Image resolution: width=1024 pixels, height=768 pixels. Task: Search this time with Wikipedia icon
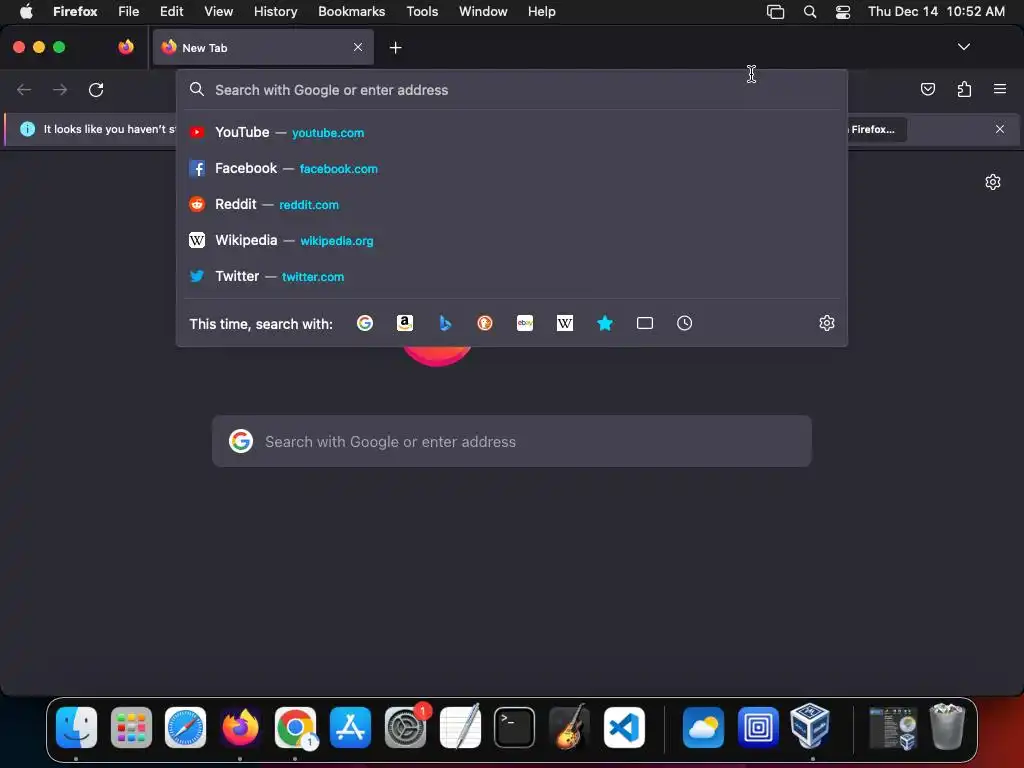point(565,323)
